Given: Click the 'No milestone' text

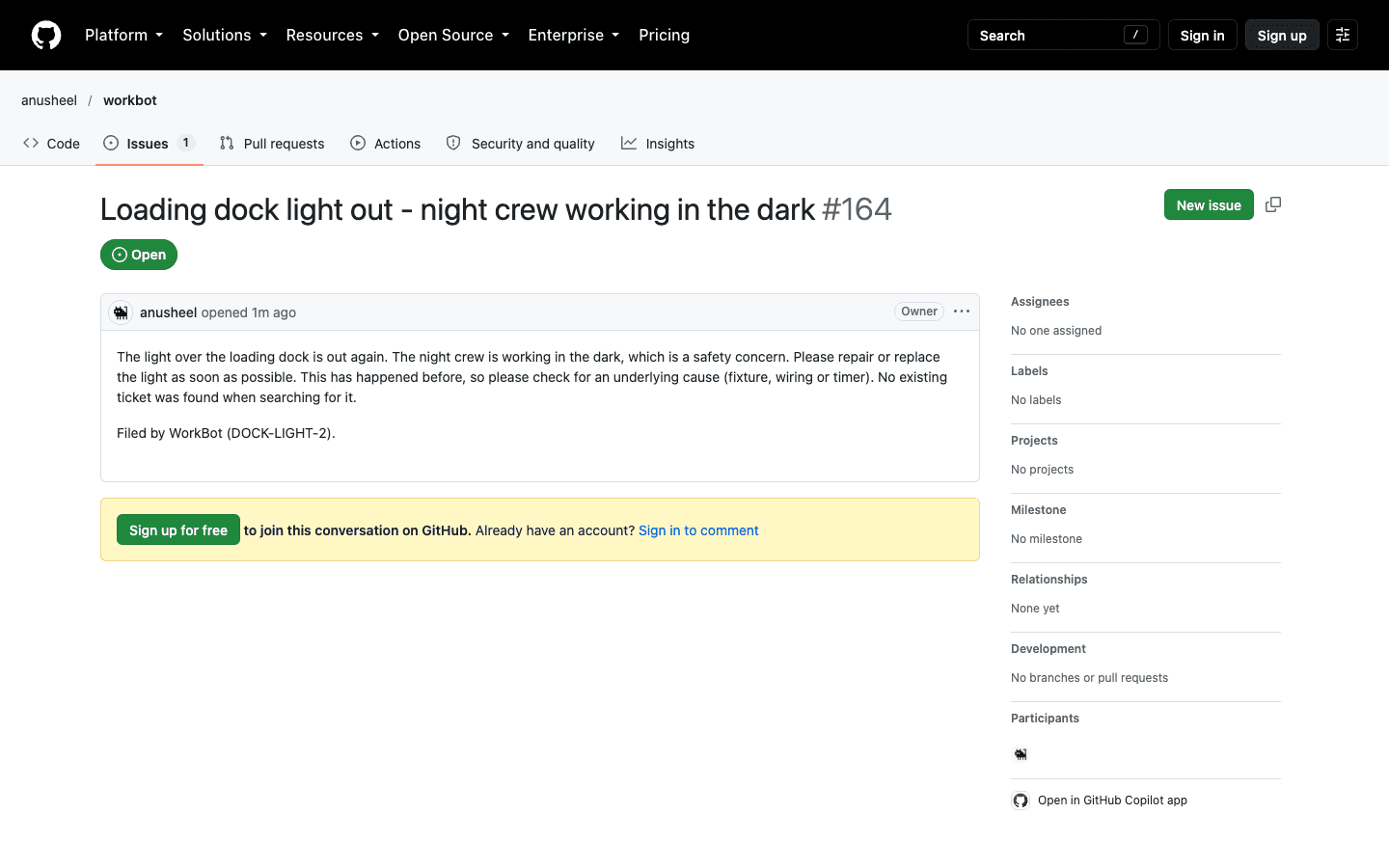Looking at the screenshot, I should pos(1047,539).
